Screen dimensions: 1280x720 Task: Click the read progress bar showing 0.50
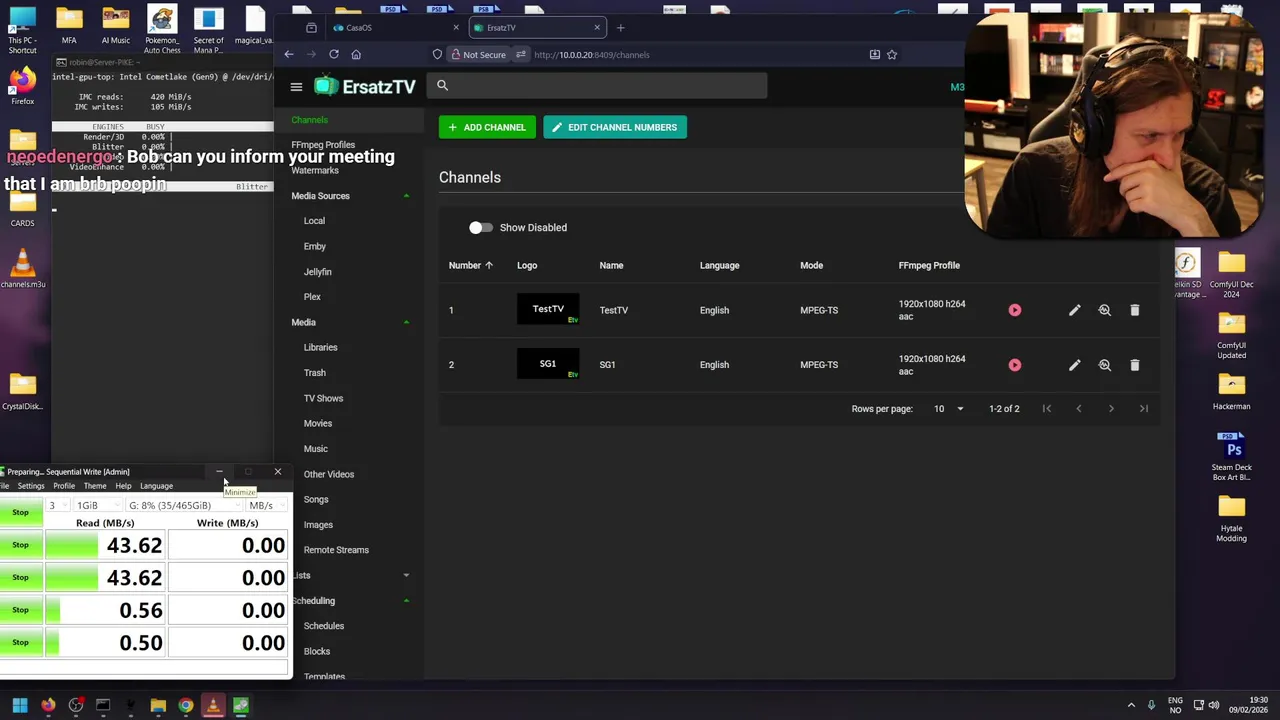104,642
